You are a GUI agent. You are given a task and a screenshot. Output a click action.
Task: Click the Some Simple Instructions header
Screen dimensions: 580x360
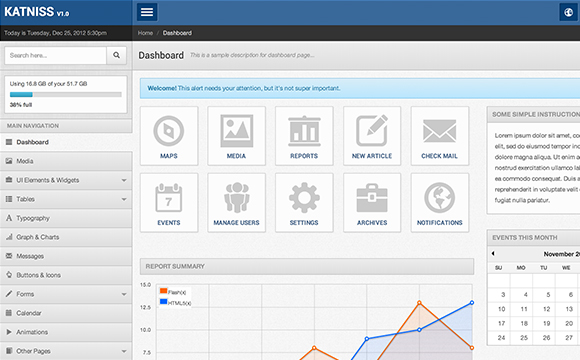(533, 115)
